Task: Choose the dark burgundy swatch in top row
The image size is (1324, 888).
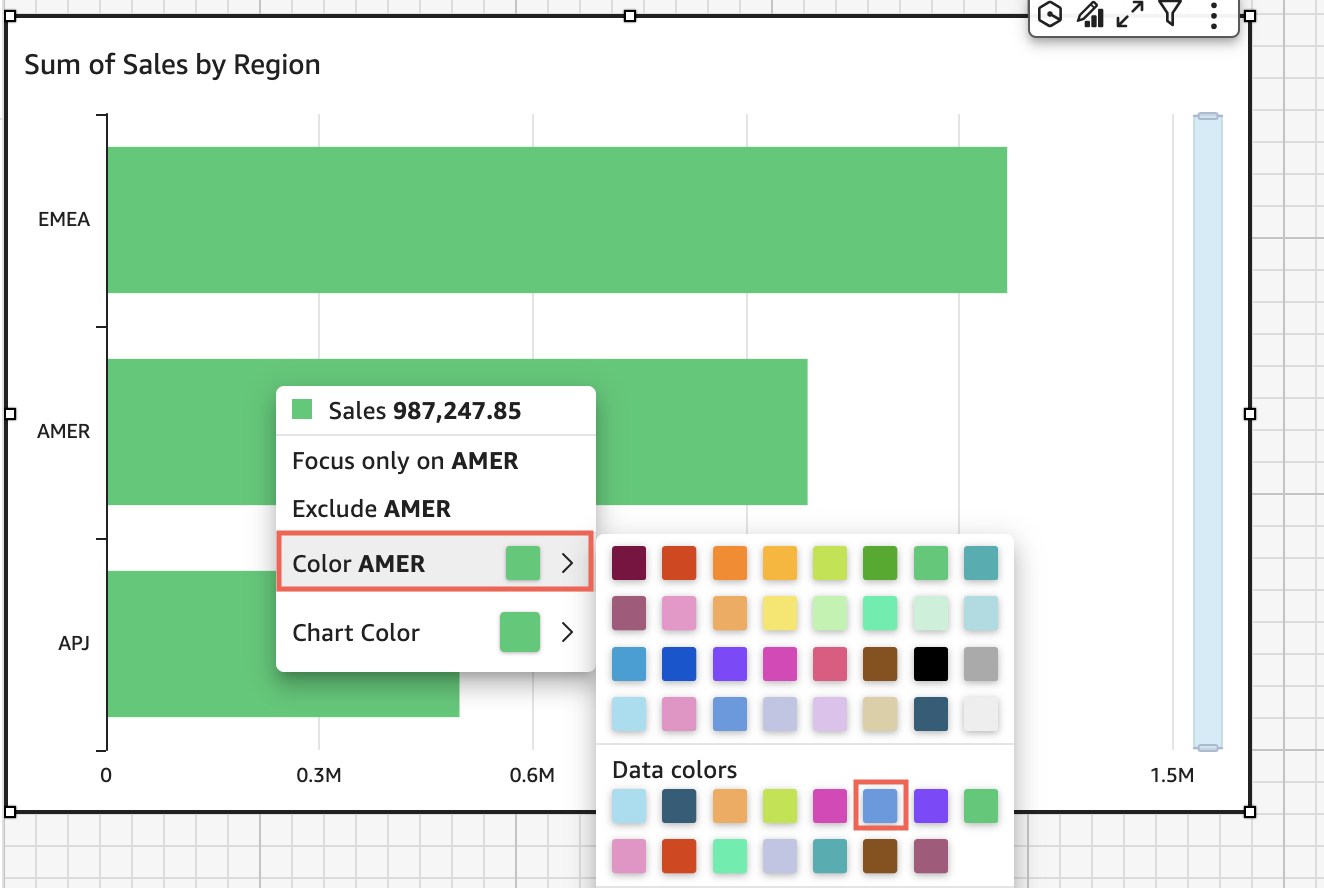Action: [x=629, y=563]
